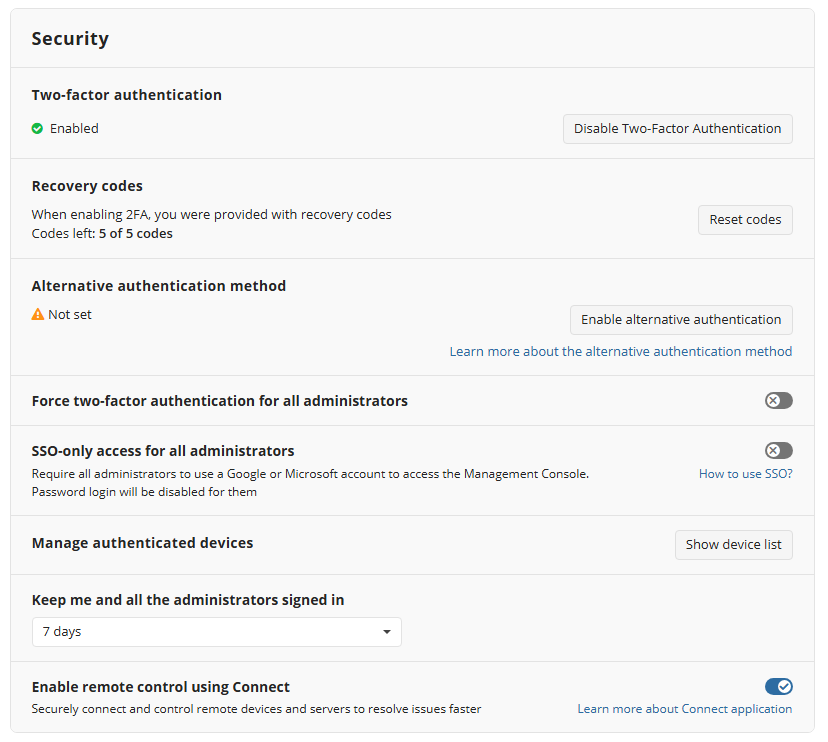Image resolution: width=828 pixels, height=742 pixels.
Task: Follow the How to use SSO? link
Action: coord(745,474)
